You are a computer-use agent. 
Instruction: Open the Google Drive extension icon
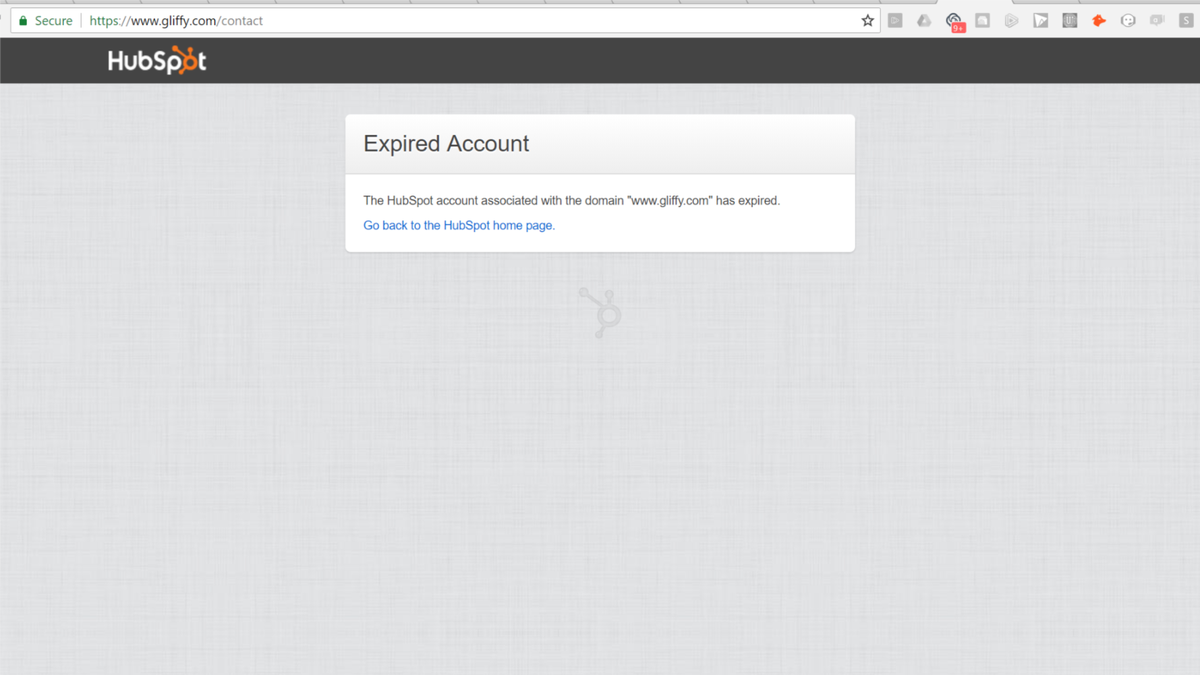924,20
